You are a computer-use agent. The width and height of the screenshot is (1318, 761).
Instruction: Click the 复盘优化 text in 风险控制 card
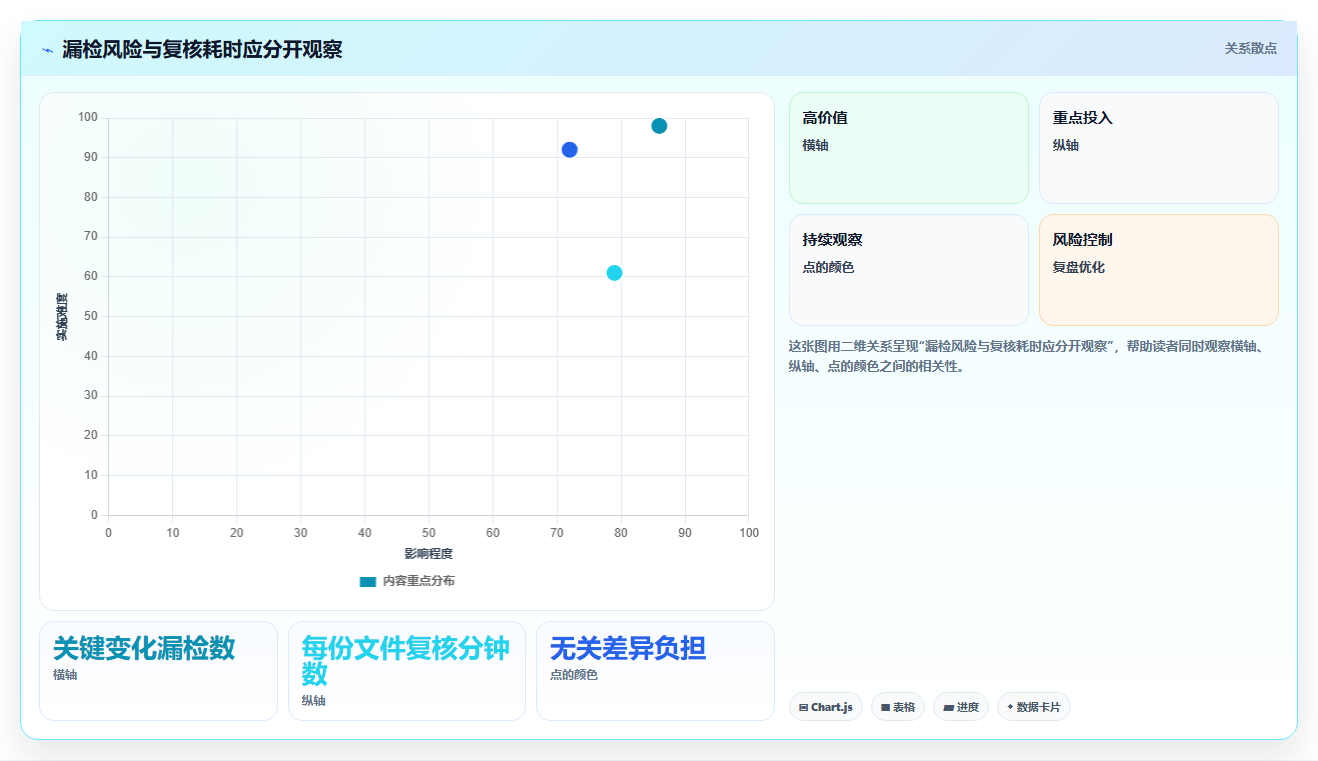(1079, 267)
